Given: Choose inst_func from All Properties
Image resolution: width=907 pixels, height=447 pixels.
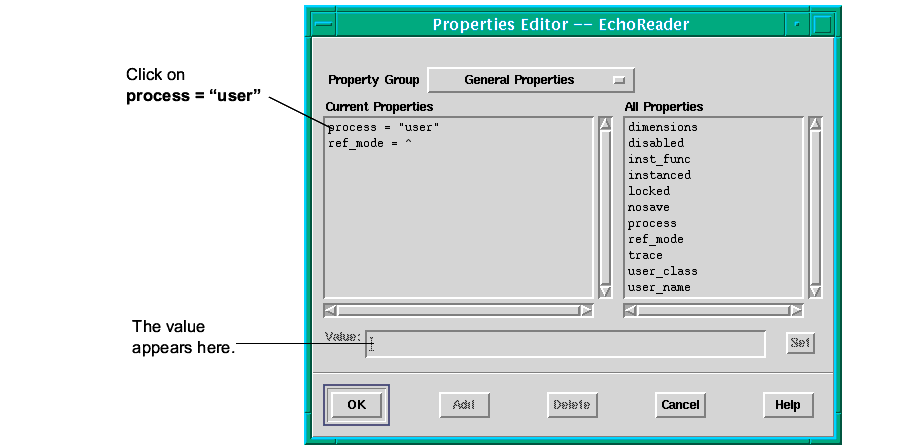Looking at the screenshot, I should [659, 160].
